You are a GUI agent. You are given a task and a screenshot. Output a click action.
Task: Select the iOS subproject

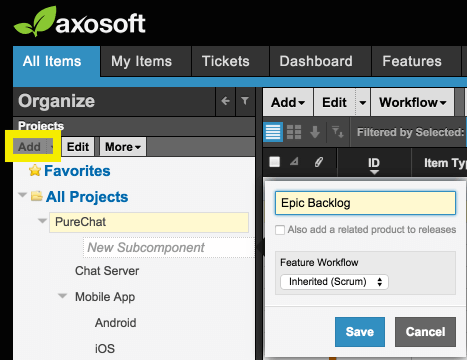pos(105,349)
